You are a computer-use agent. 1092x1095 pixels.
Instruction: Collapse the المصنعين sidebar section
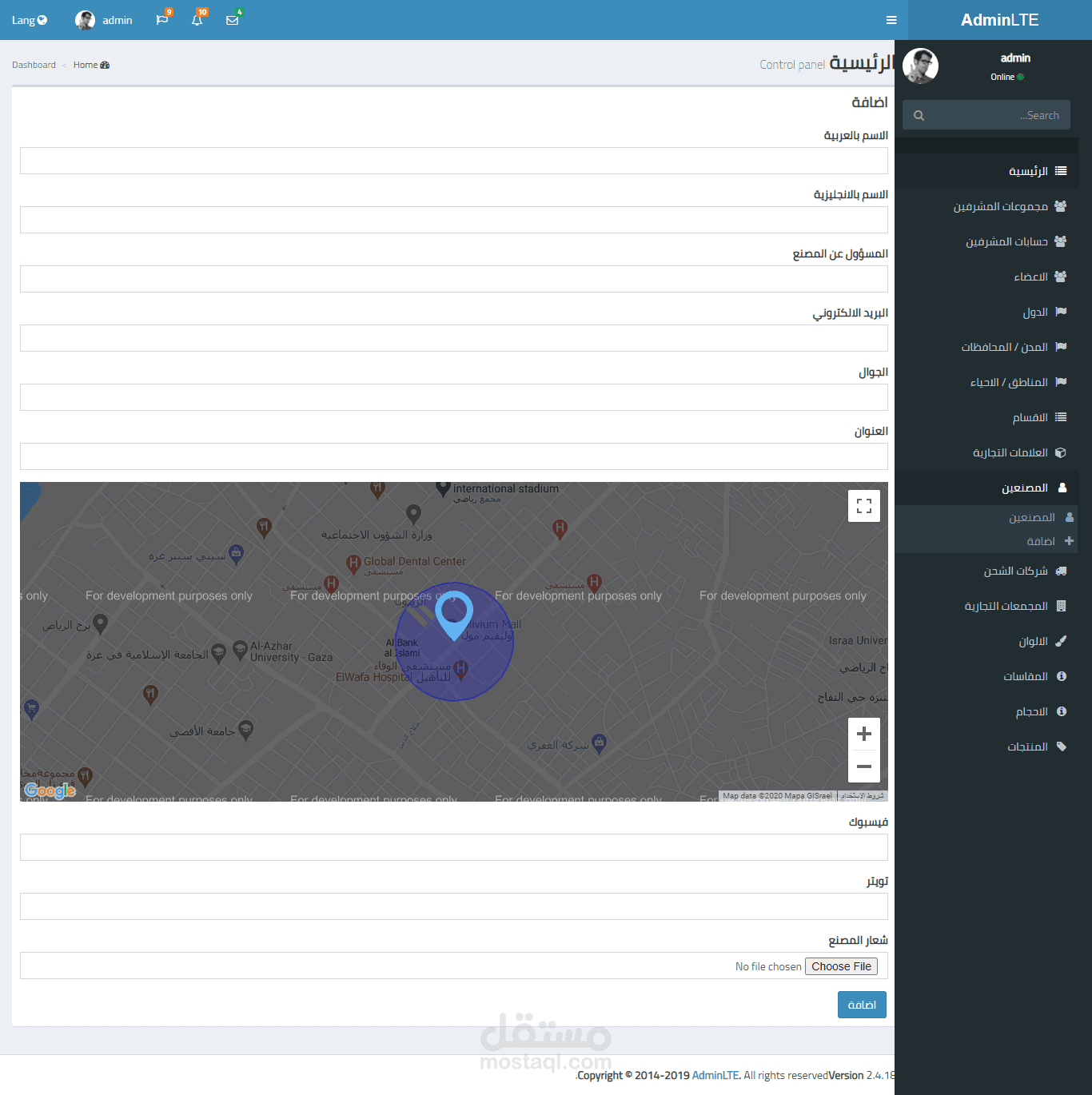click(1025, 488)
